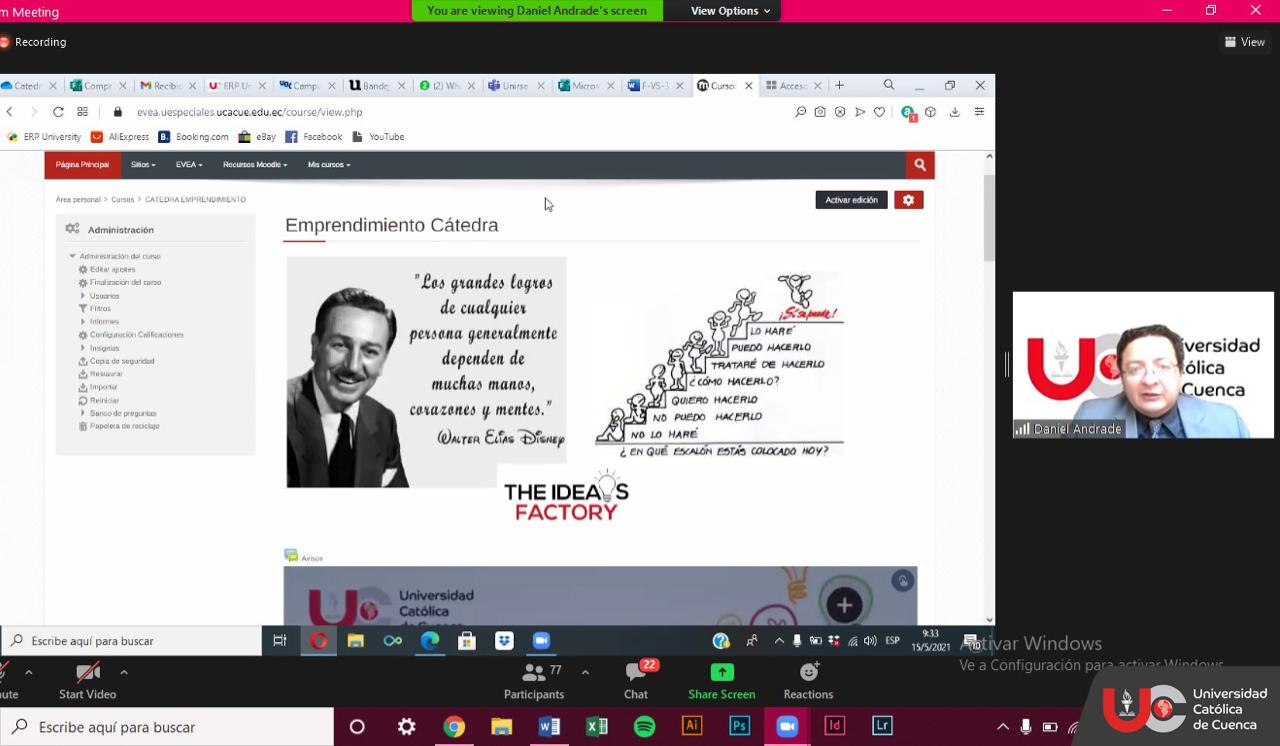Open Finalización del curso
This screenshot has height=746, width=1280.
(x=125, y=283)
